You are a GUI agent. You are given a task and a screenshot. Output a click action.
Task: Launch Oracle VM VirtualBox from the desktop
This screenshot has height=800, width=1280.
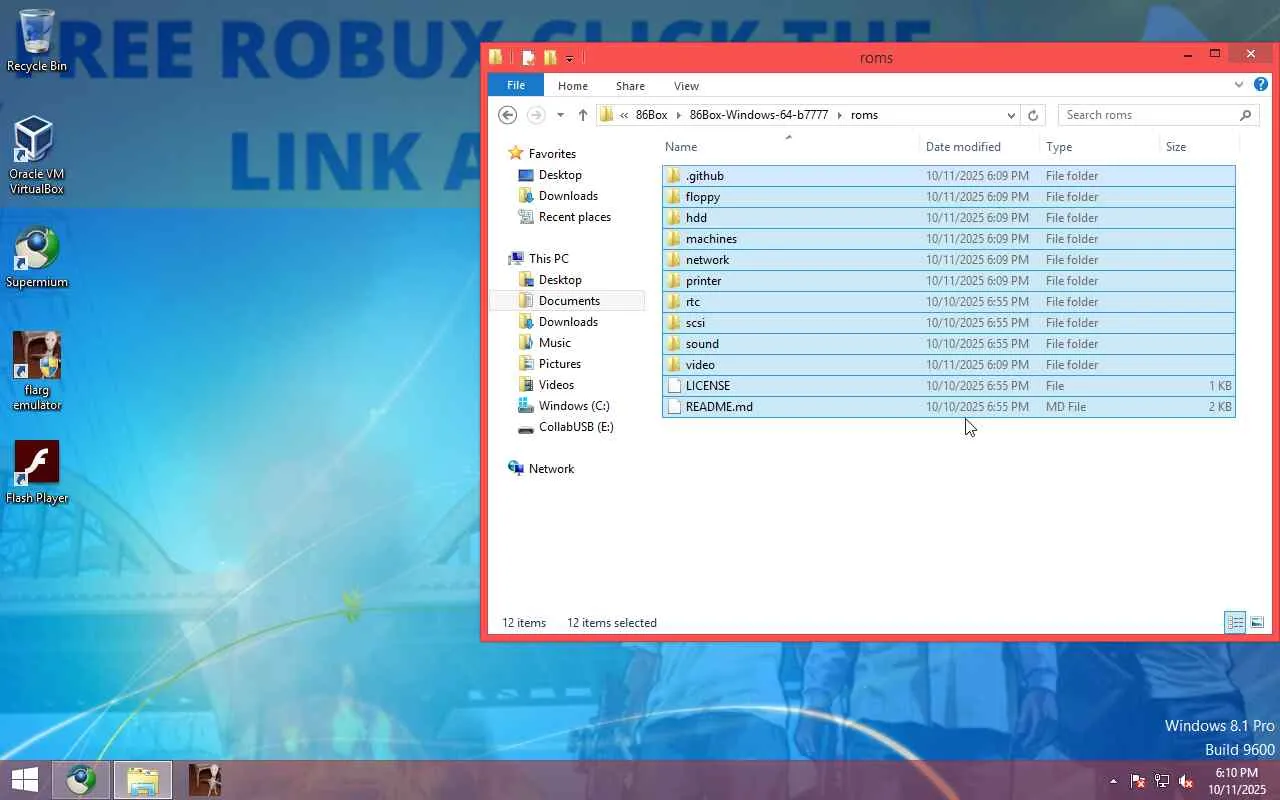[x=37, y=155]
